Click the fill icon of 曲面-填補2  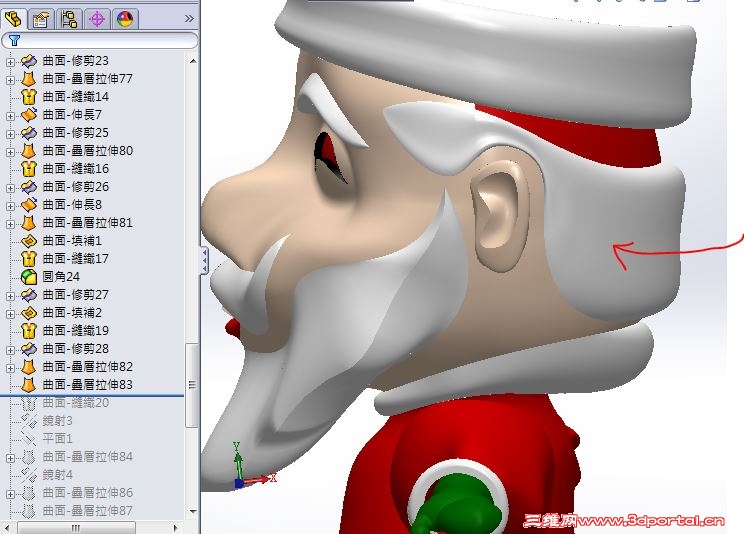29,313
